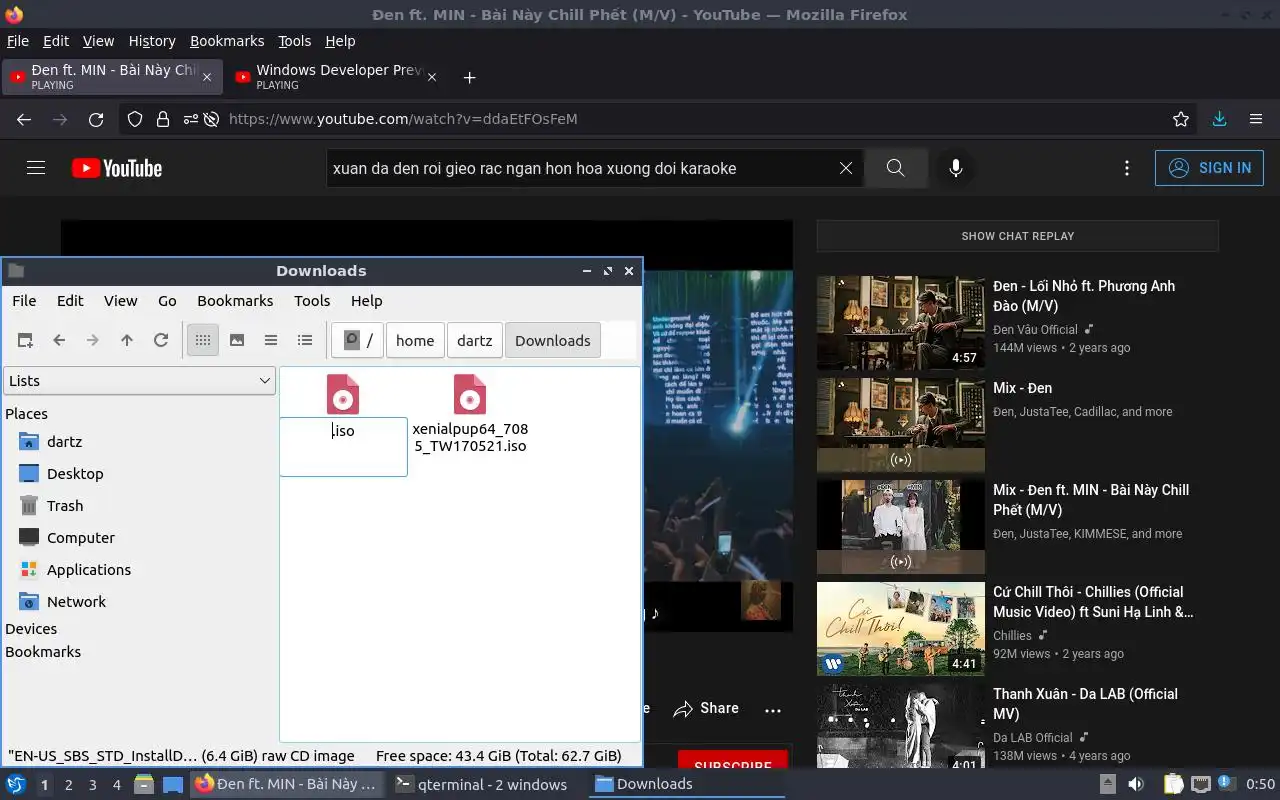
Task: Click SIGN IN on YouTube
Action: pos(1209,168)
